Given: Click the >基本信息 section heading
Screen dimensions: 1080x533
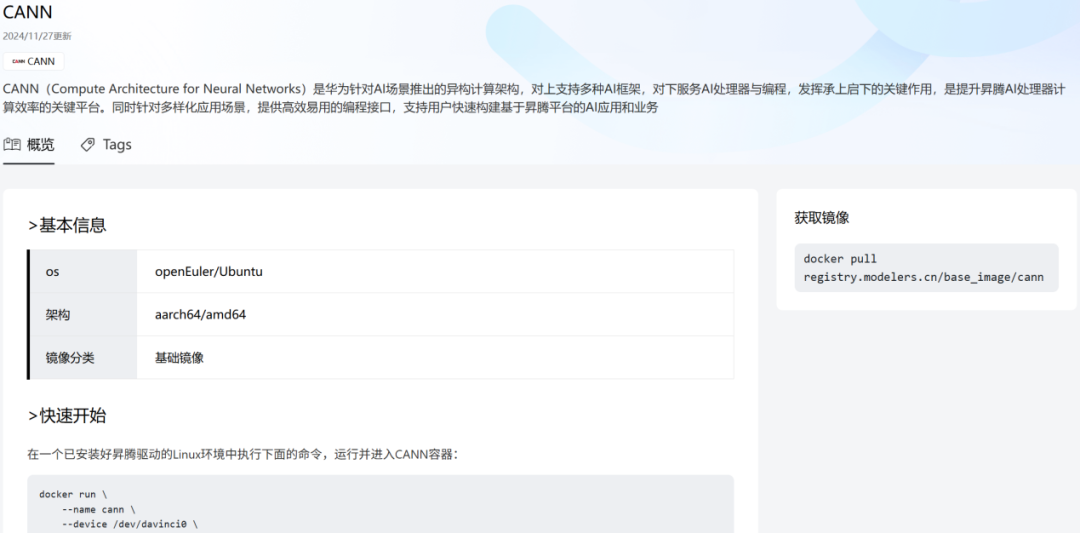Looking at the screenshot, I should tap(68, 225).
